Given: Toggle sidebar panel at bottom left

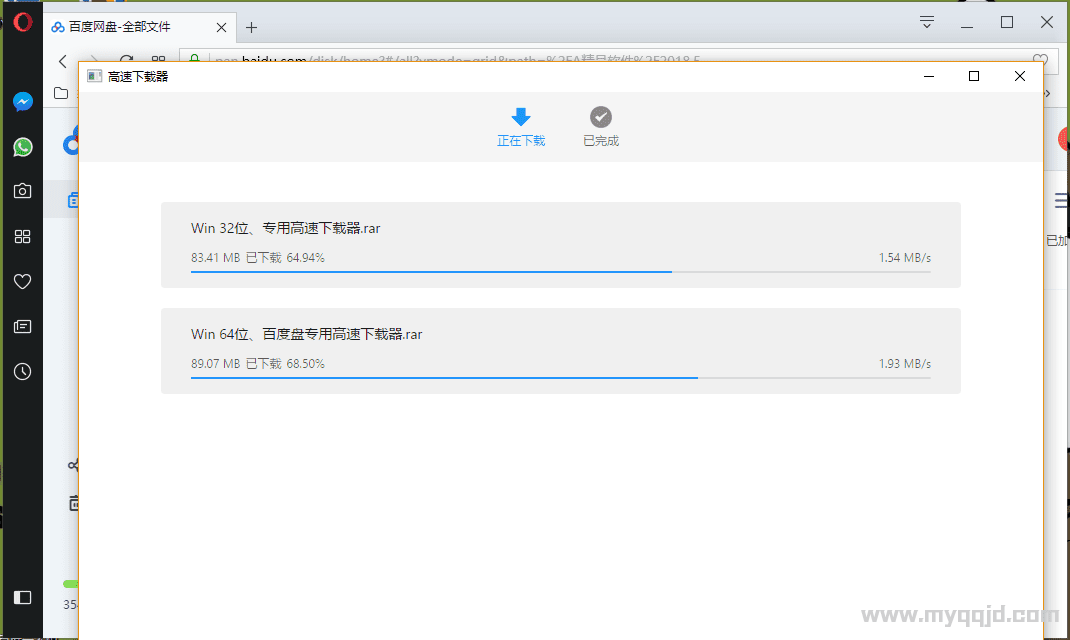Looking at the screenshot, I should click(23, 598).
